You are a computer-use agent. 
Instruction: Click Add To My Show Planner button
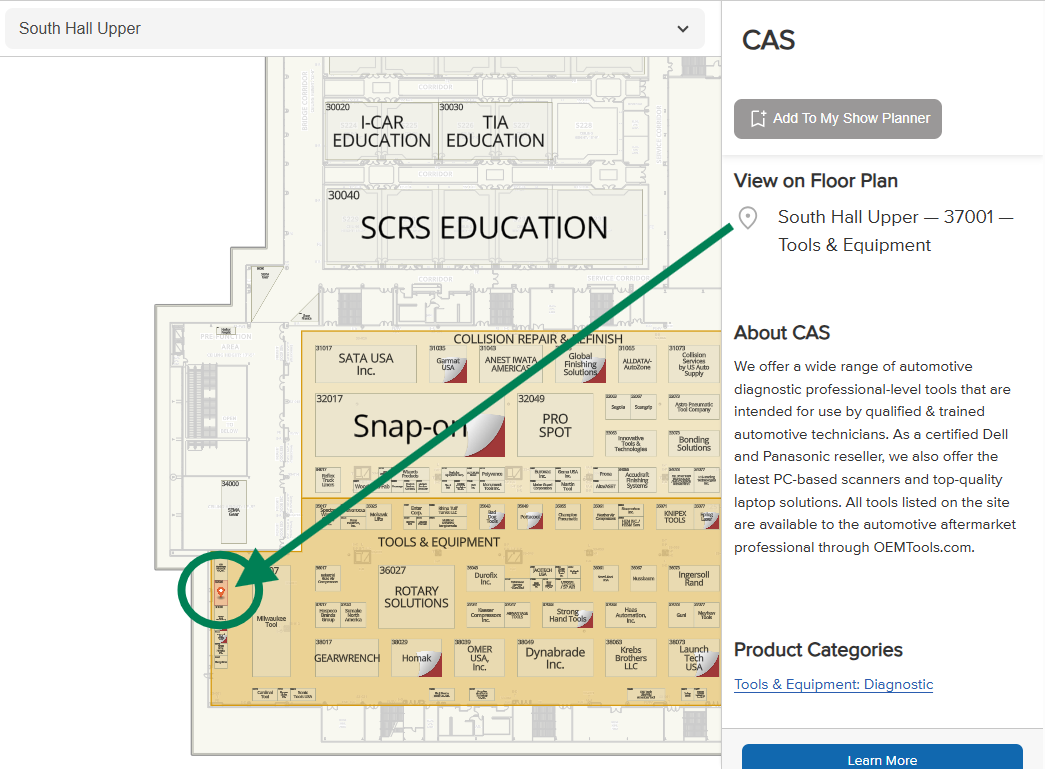pos(838,119)
